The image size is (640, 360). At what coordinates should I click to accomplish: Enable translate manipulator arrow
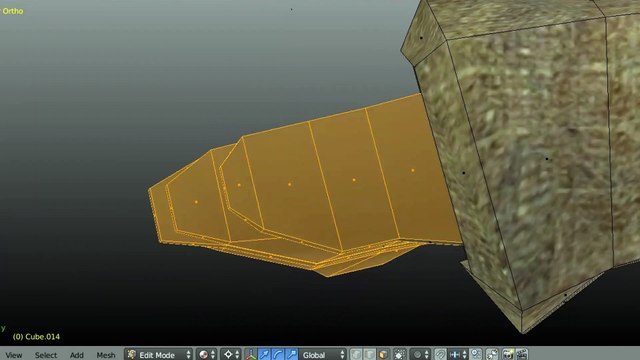[264, 355]
